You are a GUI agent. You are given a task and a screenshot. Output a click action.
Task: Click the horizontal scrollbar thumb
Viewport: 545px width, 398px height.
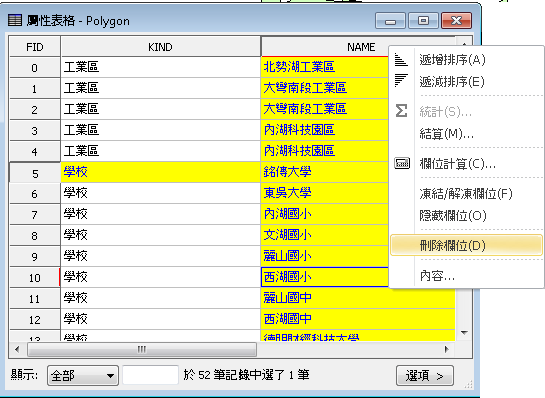tap(142, 349)
